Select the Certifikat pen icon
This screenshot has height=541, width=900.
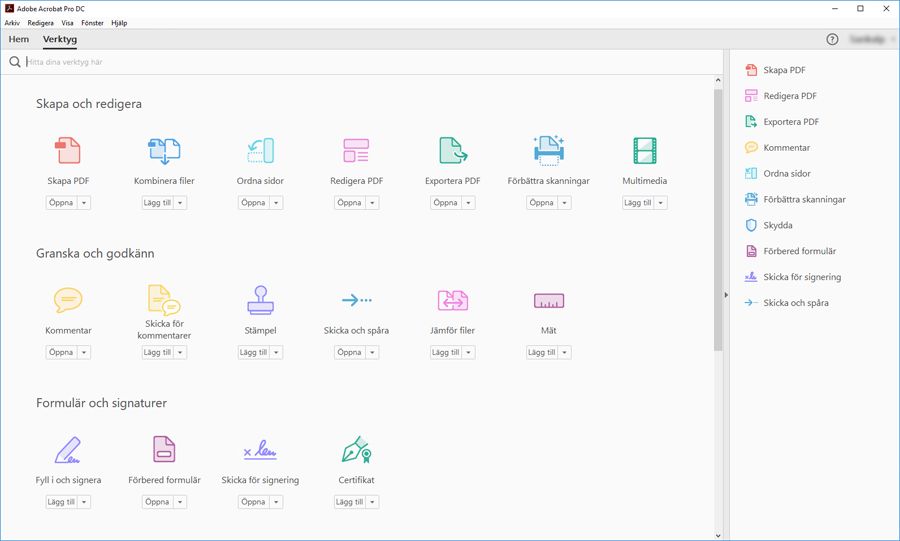(356, 449)
